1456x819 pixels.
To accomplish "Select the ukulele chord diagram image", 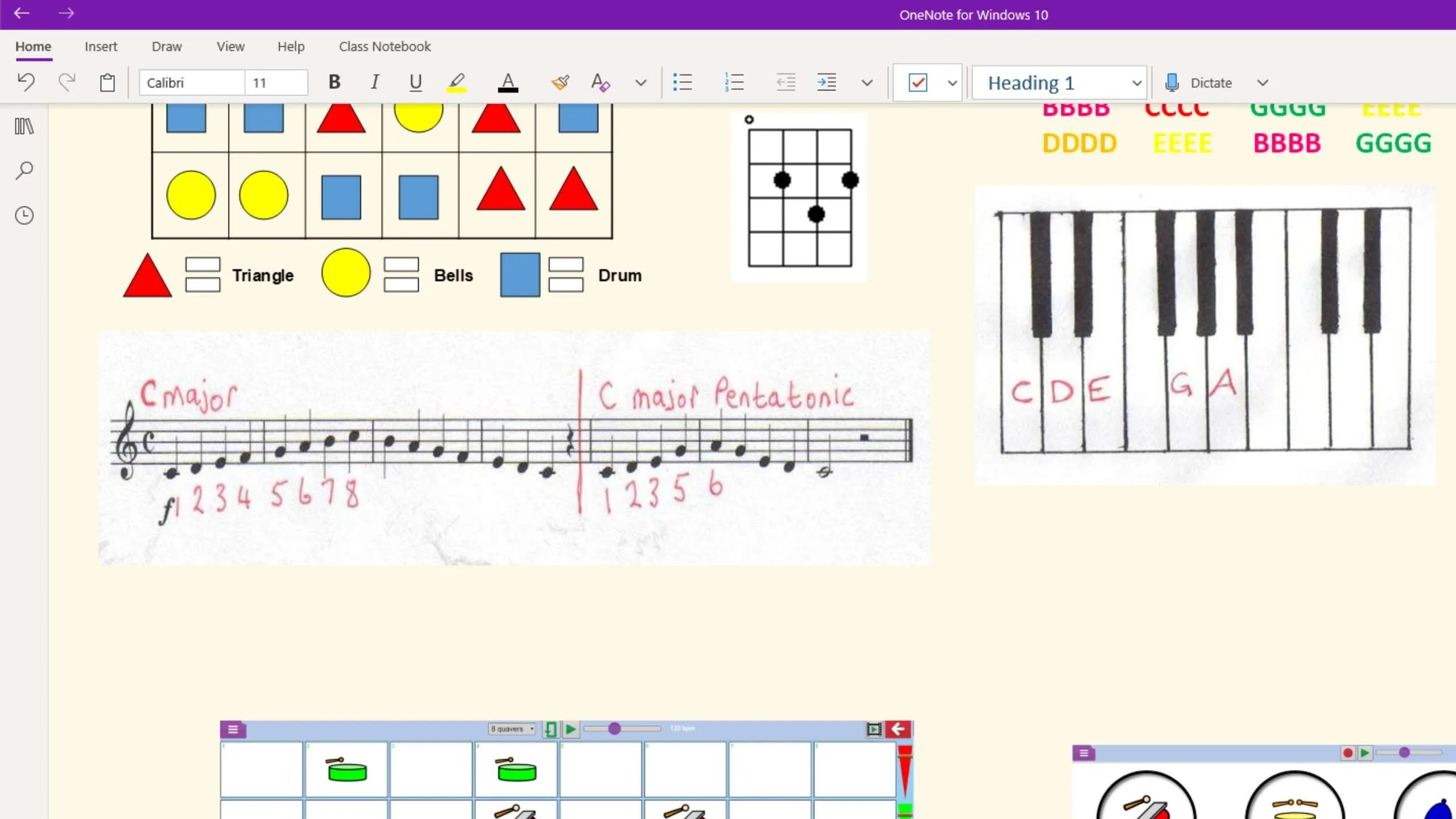I will 799,197.
